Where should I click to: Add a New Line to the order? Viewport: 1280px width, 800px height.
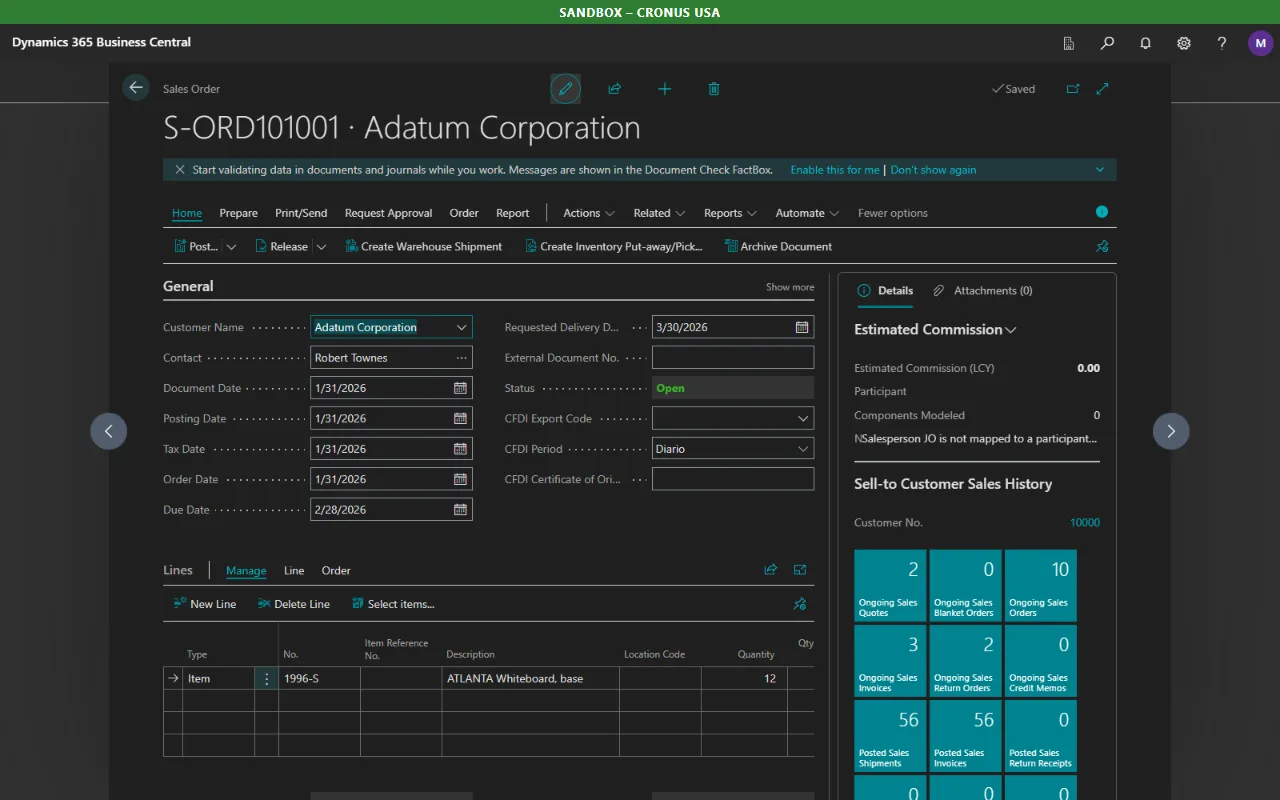pos(205,604)
